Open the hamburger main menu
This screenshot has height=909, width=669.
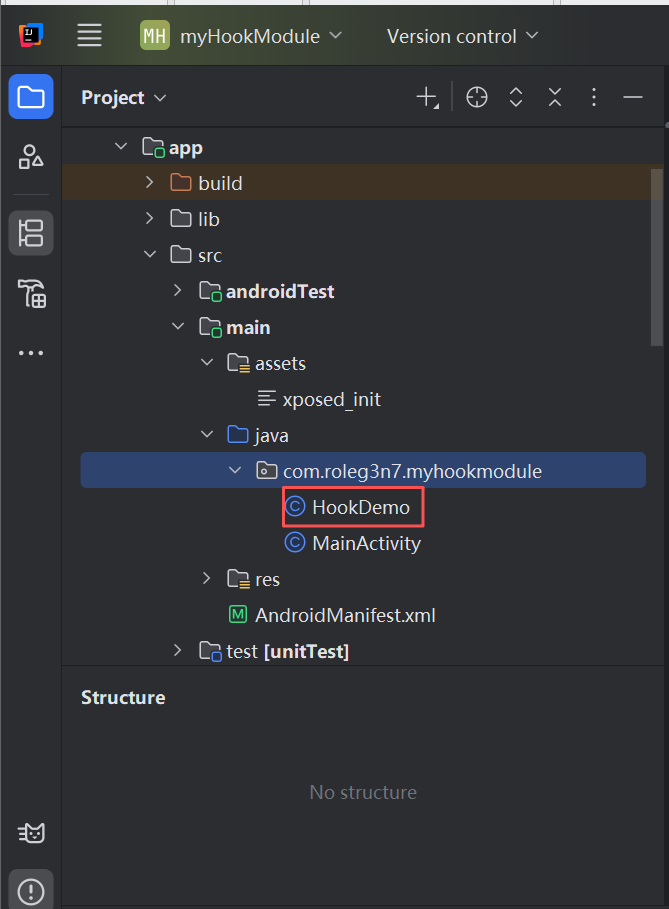click(x=90, y=36)
